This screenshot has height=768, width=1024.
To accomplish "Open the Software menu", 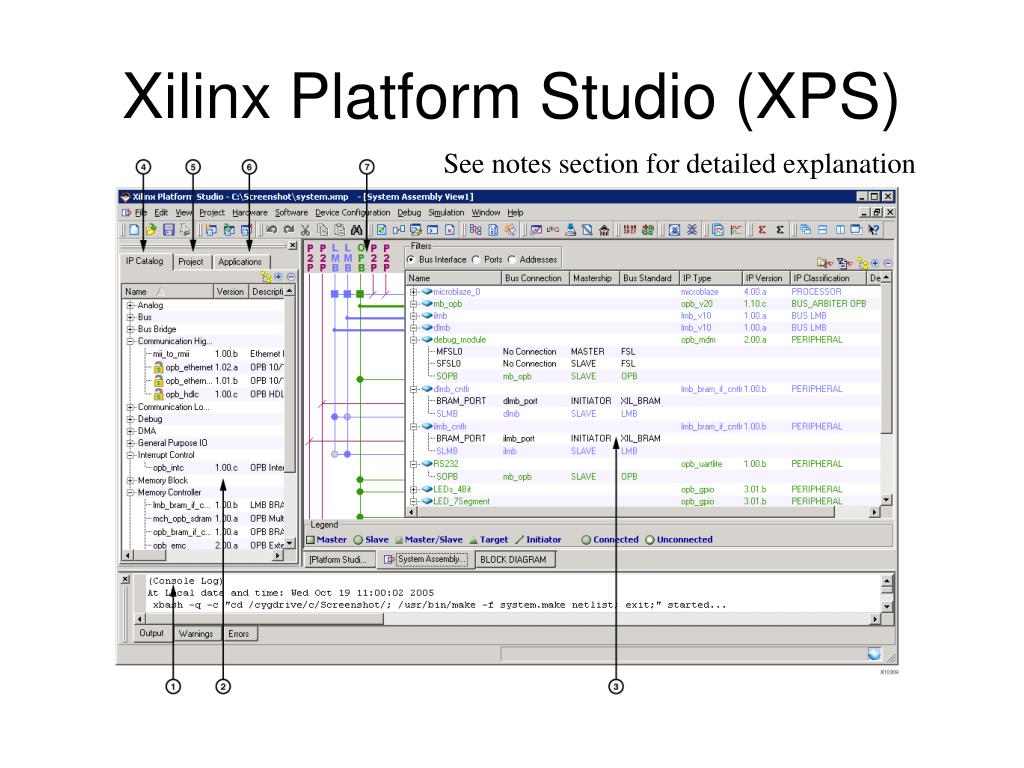I will tap(291, 213).
